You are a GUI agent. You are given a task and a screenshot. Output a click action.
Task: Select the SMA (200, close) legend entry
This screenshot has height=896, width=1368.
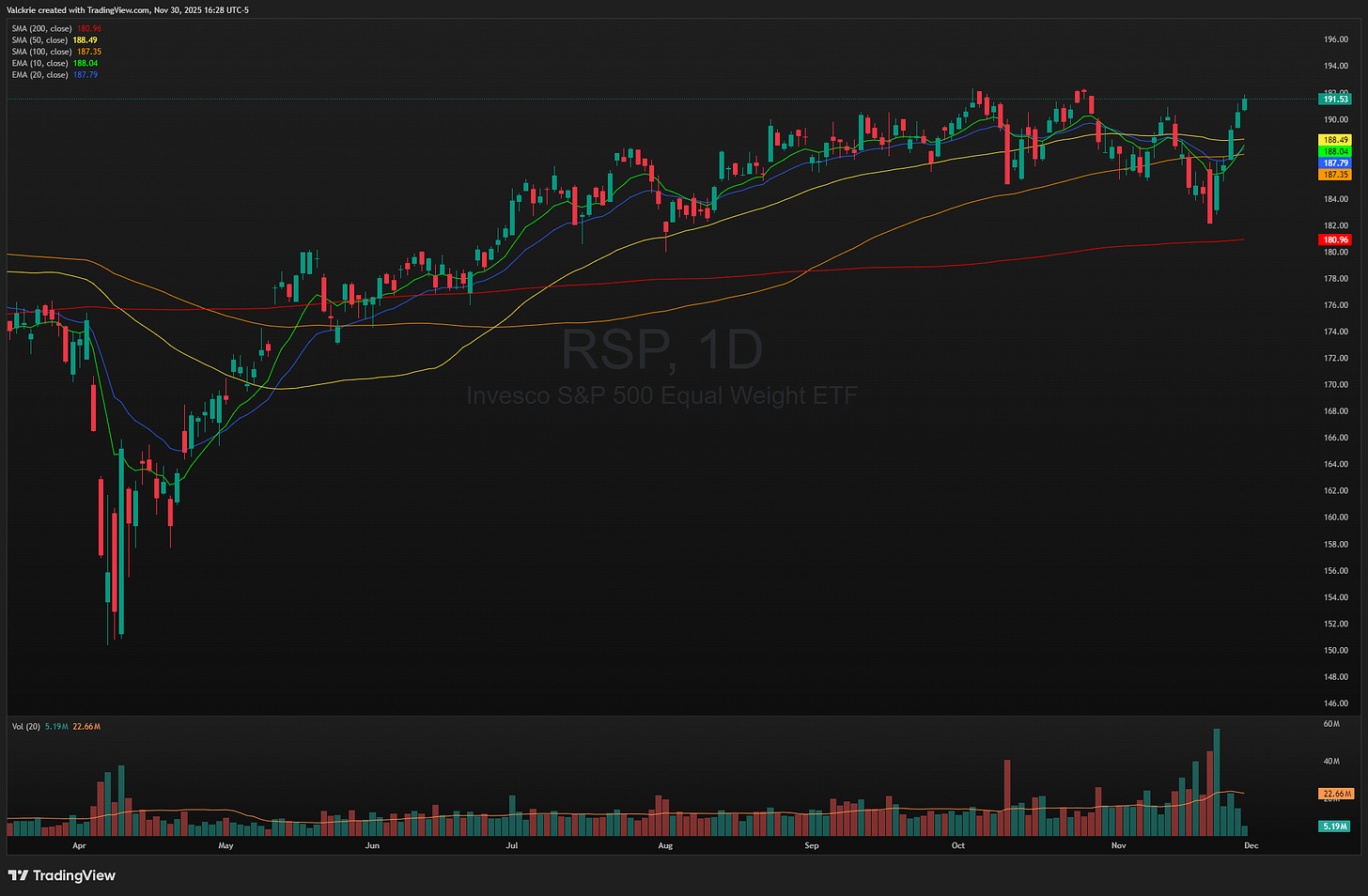[x=56, y=29]
